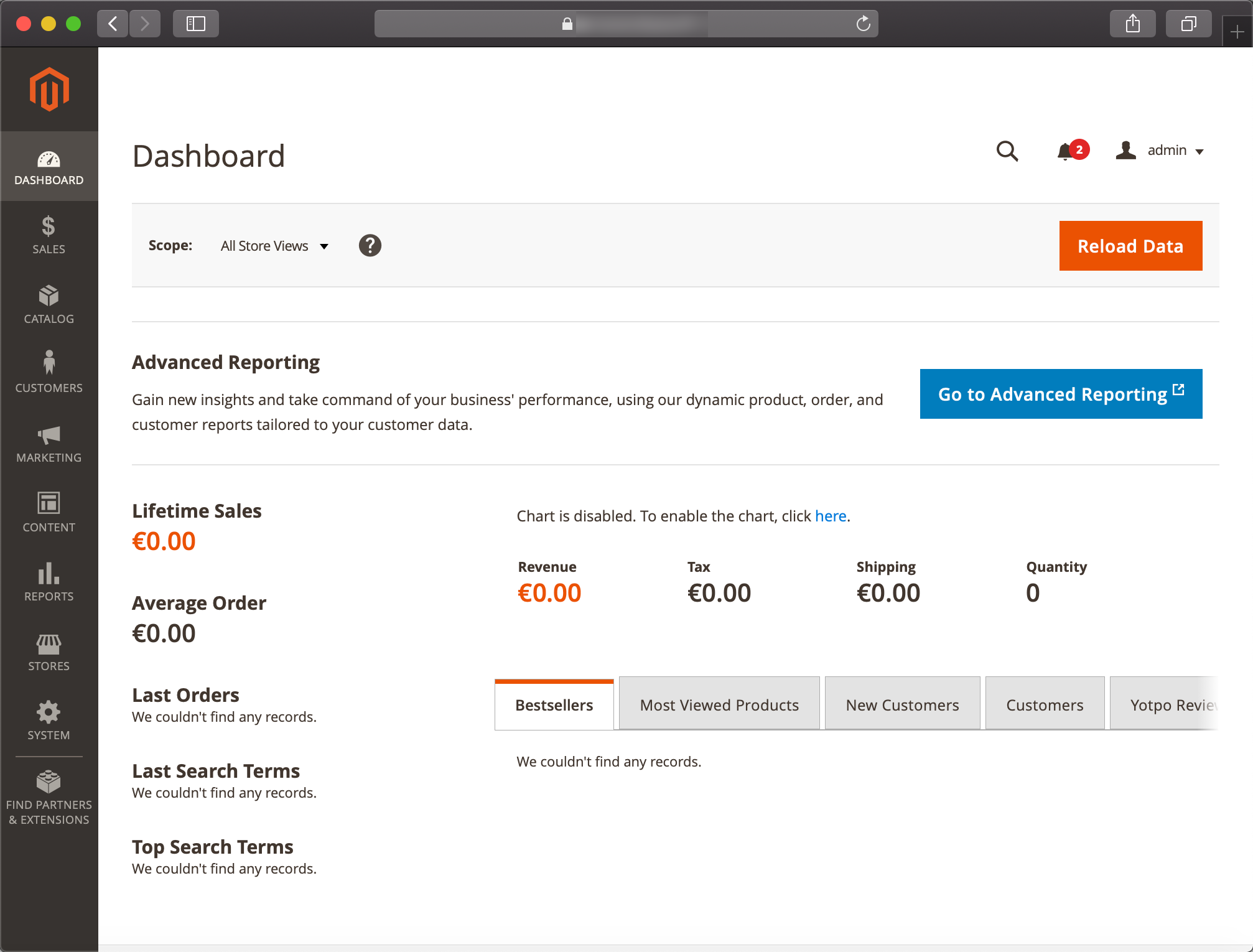Image resolution: width=1253 pixels, height=952 pixels.
Task: Switch to Most Viewed Products tab
Action: pos(719,704)
